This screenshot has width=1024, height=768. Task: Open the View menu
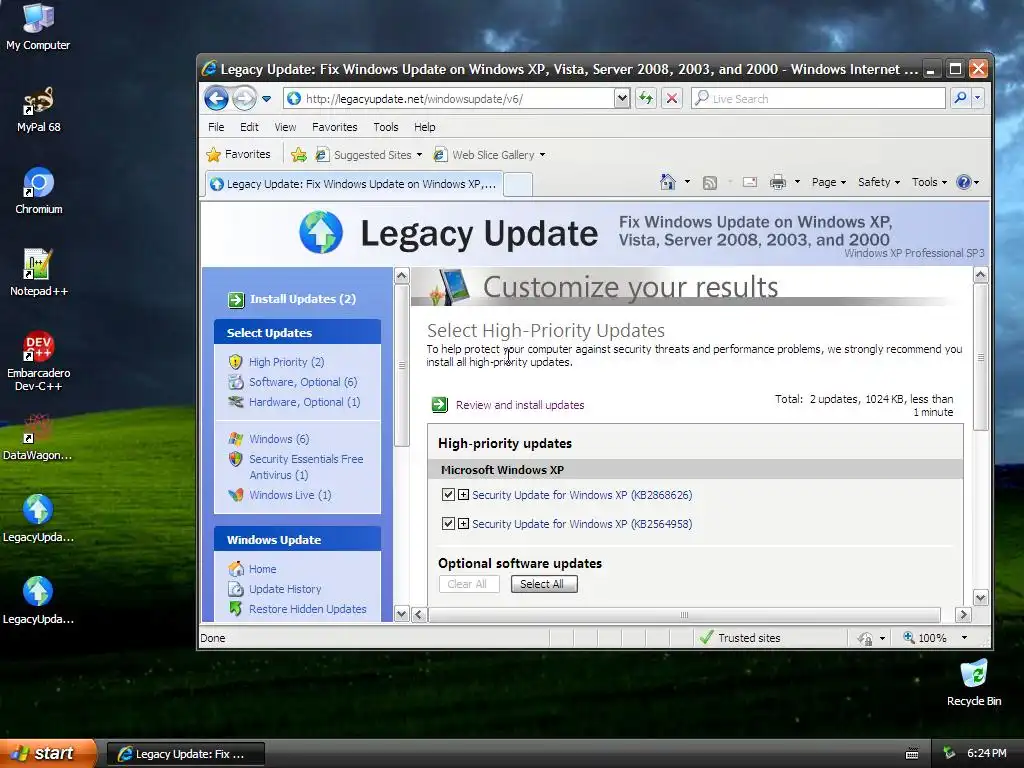pos(285,127)
